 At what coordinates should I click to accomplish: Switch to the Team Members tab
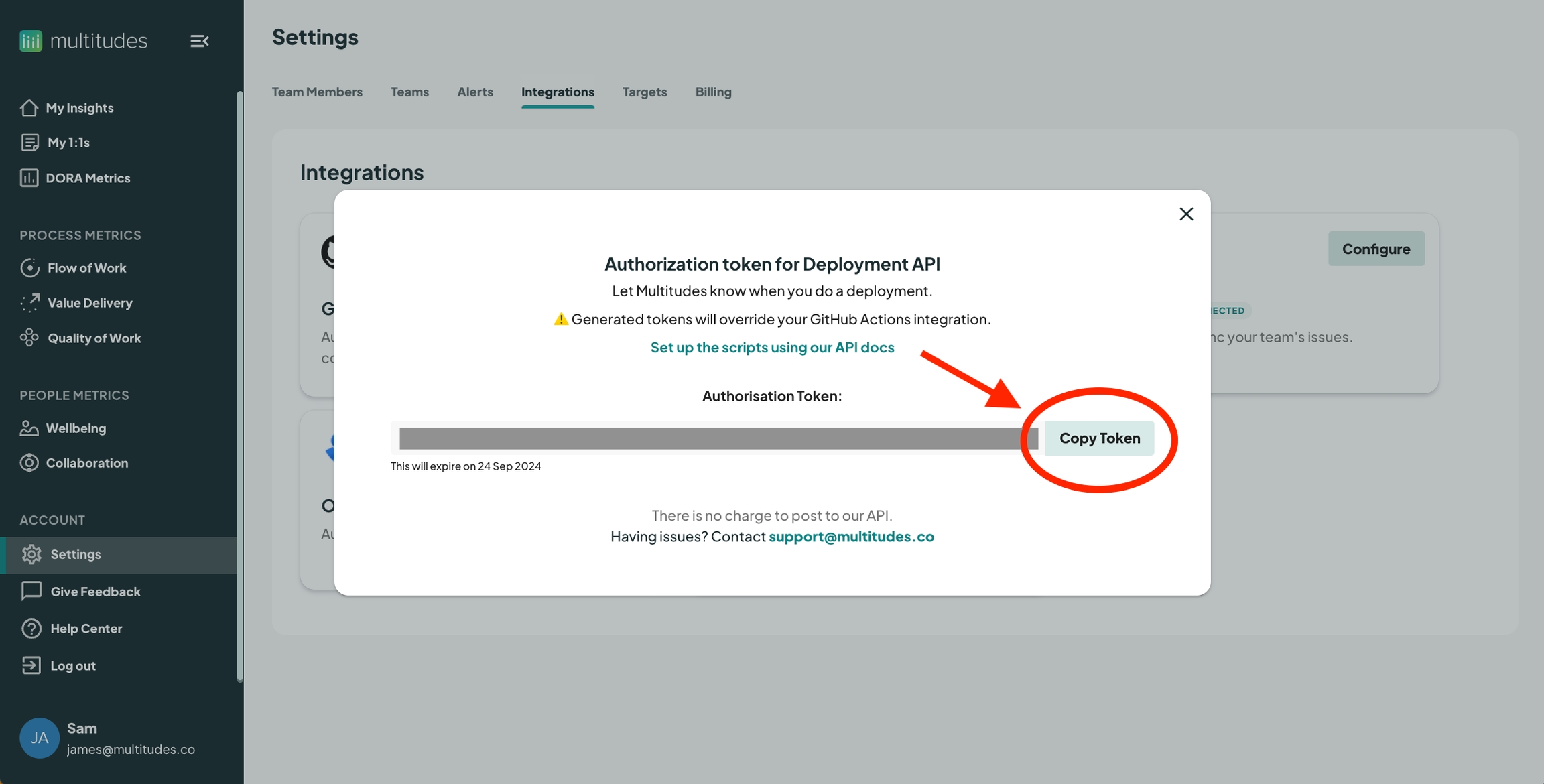tap(317, 92)
